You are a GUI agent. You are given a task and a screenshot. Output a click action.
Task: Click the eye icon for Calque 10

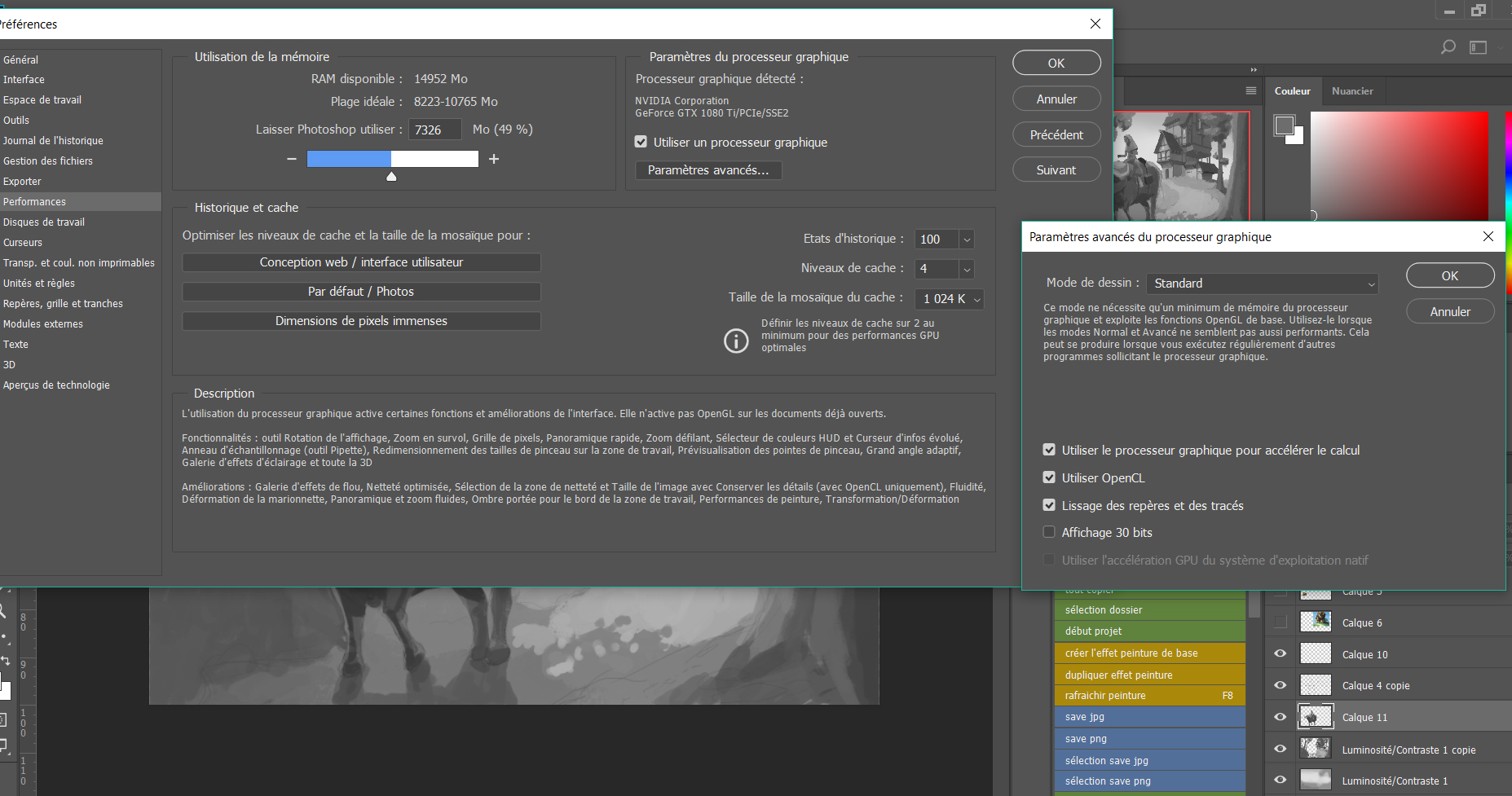tap(1281, 653)
